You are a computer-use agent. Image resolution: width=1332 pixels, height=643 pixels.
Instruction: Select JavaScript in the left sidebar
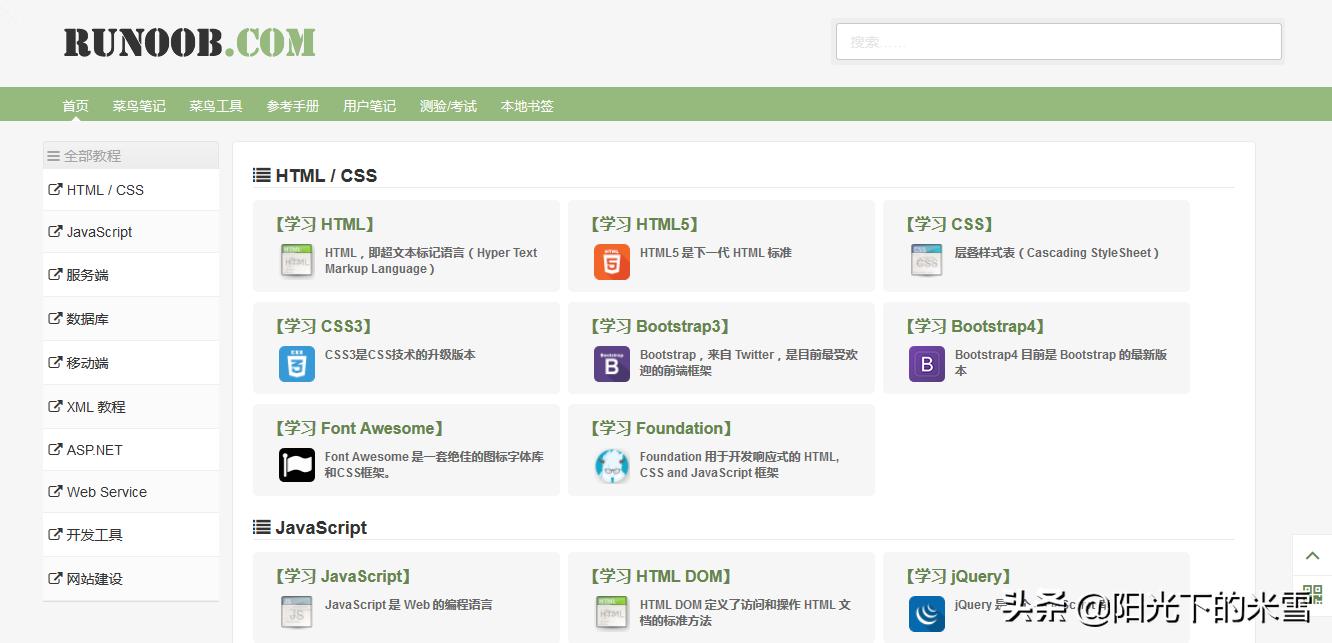click(x=99, y=232)
